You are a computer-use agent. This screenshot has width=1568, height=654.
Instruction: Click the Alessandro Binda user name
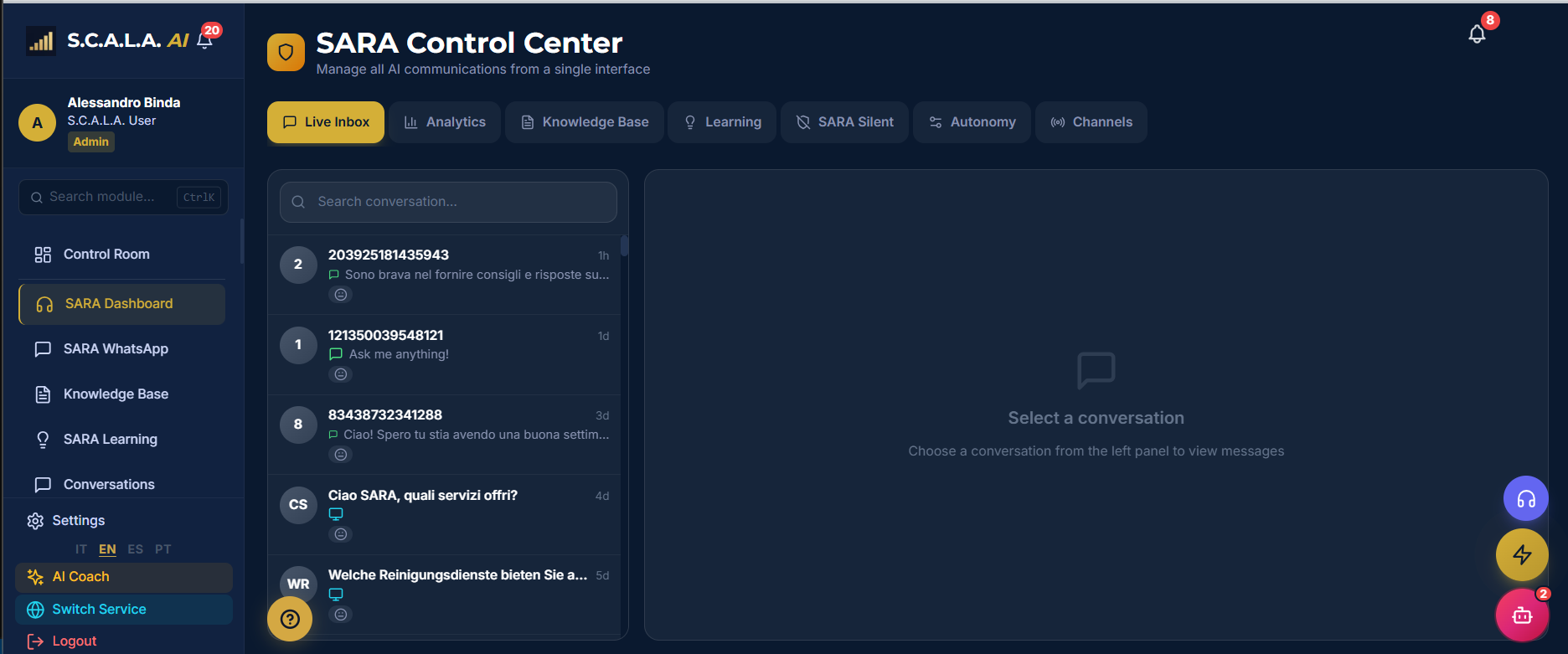point(124,102)
